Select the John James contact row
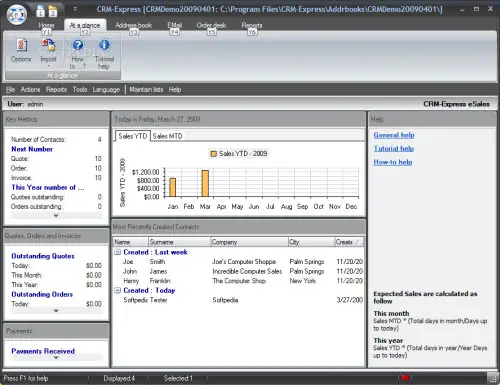The image size is (500, 385). (x=238, y=271)
